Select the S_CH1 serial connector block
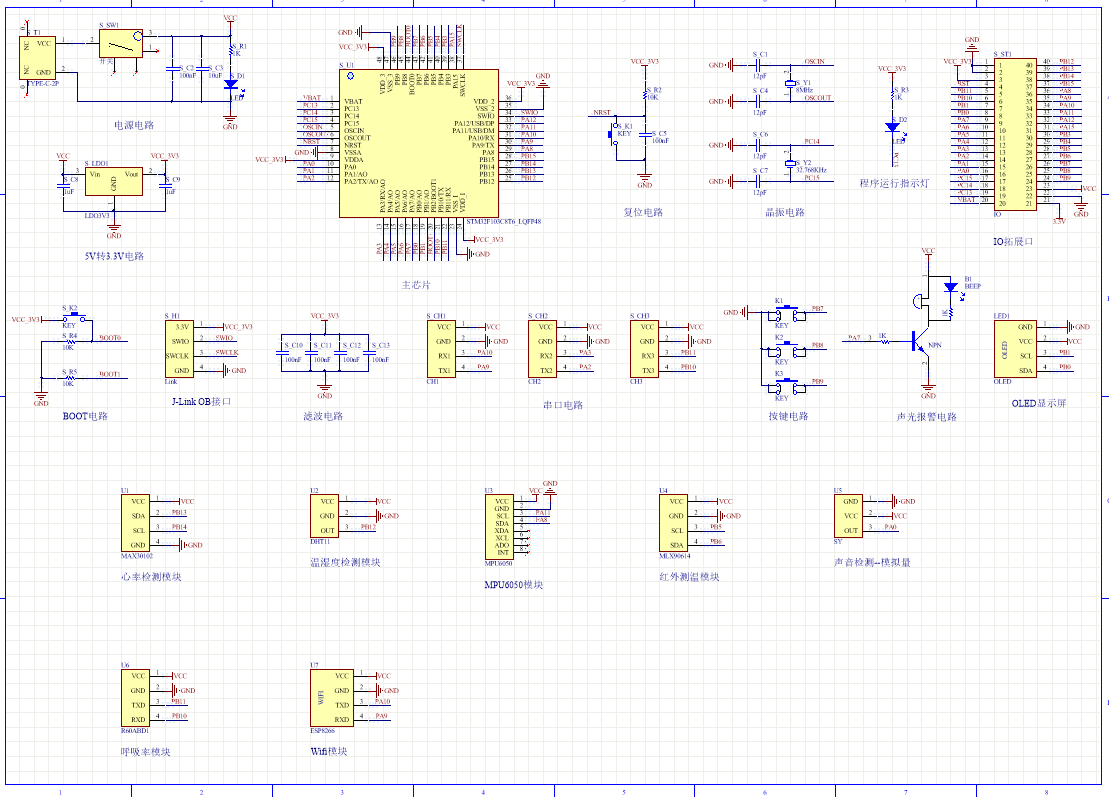The image size is (1109, 797). 441,349
